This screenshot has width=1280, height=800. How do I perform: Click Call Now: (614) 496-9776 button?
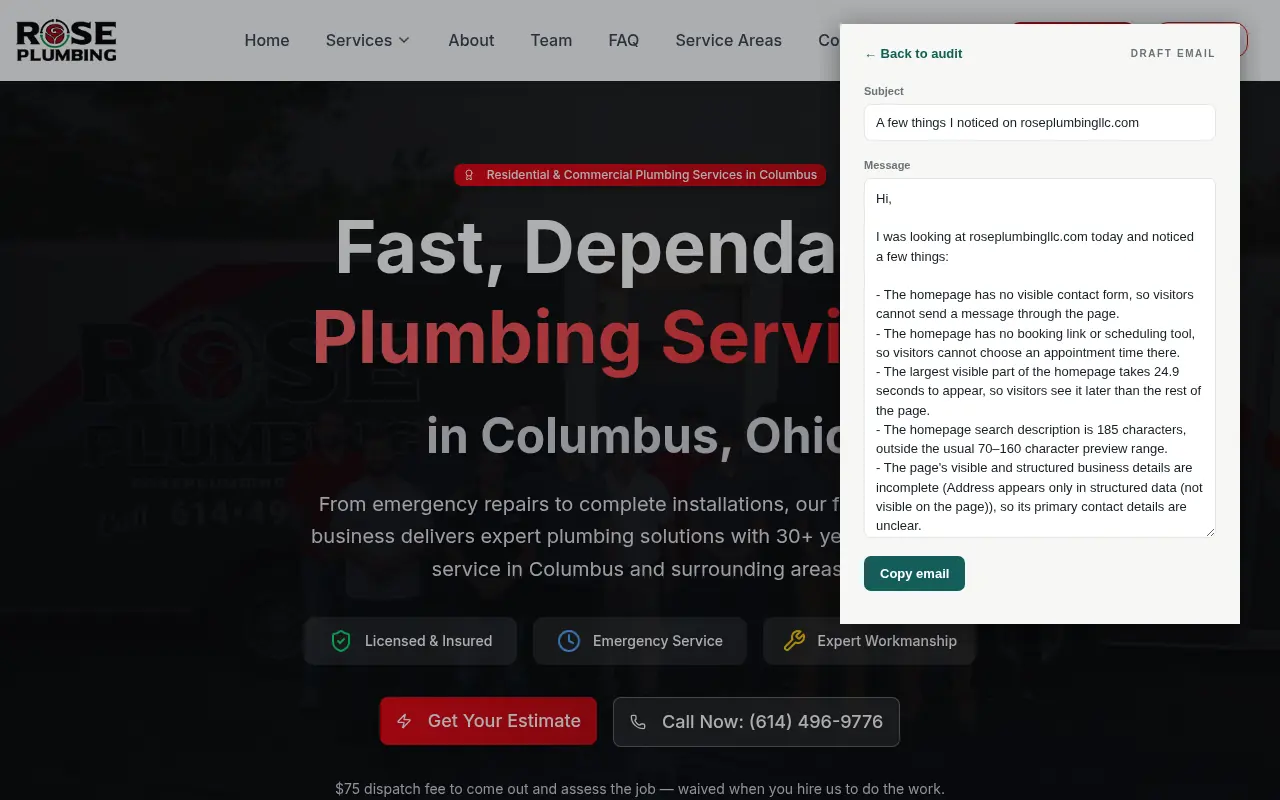(756, 722)
